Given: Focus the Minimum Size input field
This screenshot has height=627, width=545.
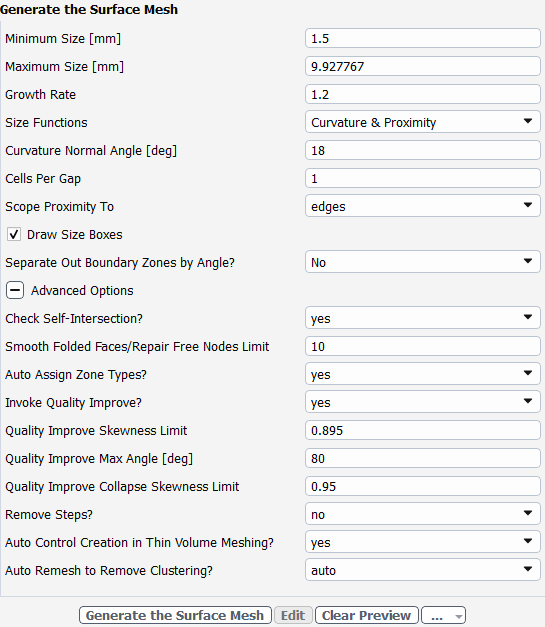Looking at the screenshot, I should [423, 38].
